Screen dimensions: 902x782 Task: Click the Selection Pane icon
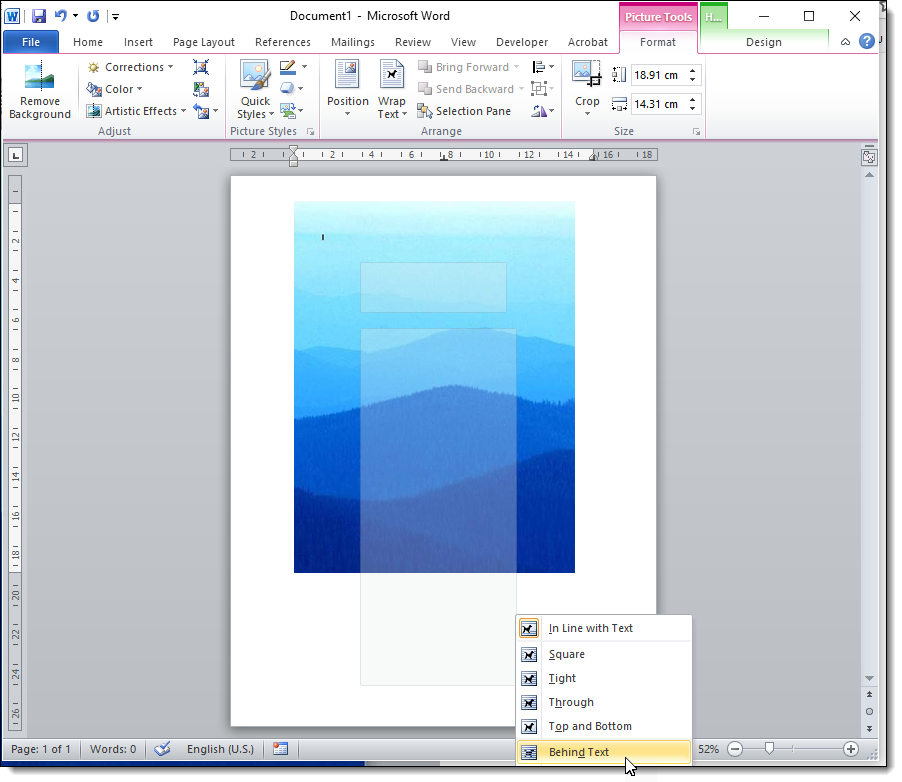[x=425, y=111]
